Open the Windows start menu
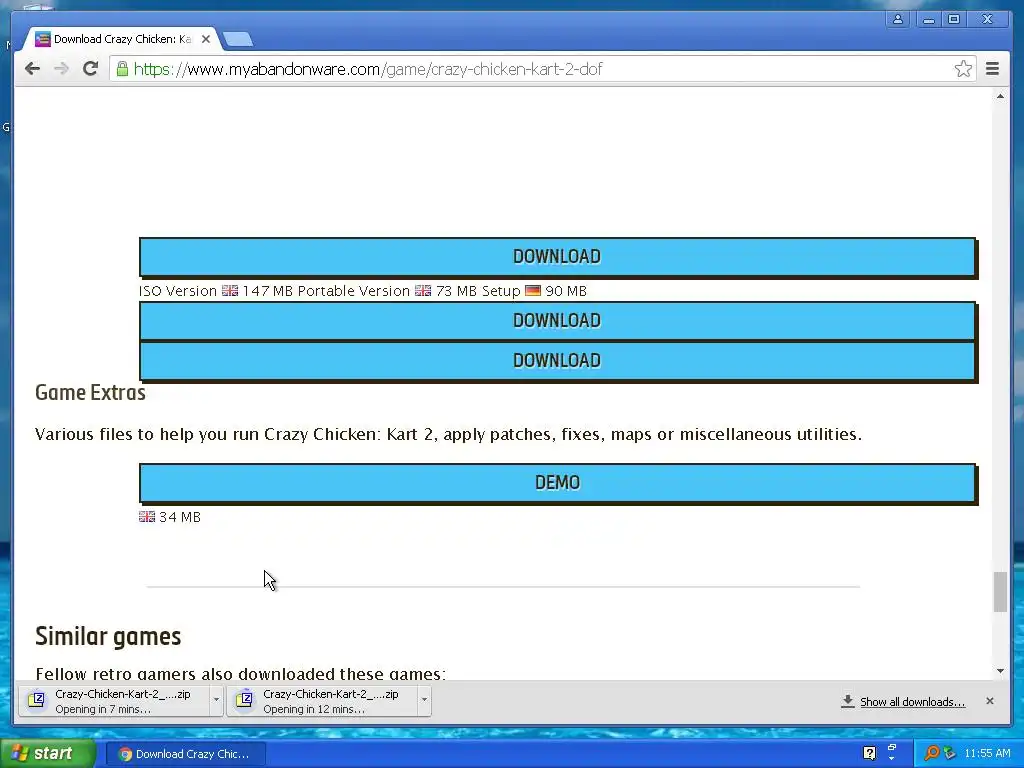 coord(47,753)
